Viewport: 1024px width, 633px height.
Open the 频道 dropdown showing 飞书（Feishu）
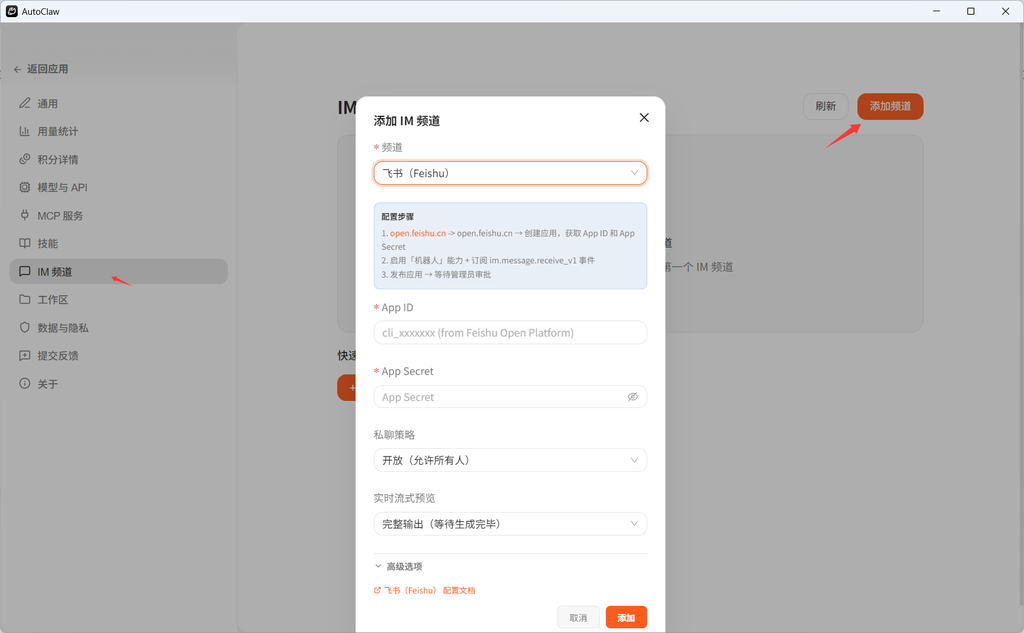coord(510,173)
